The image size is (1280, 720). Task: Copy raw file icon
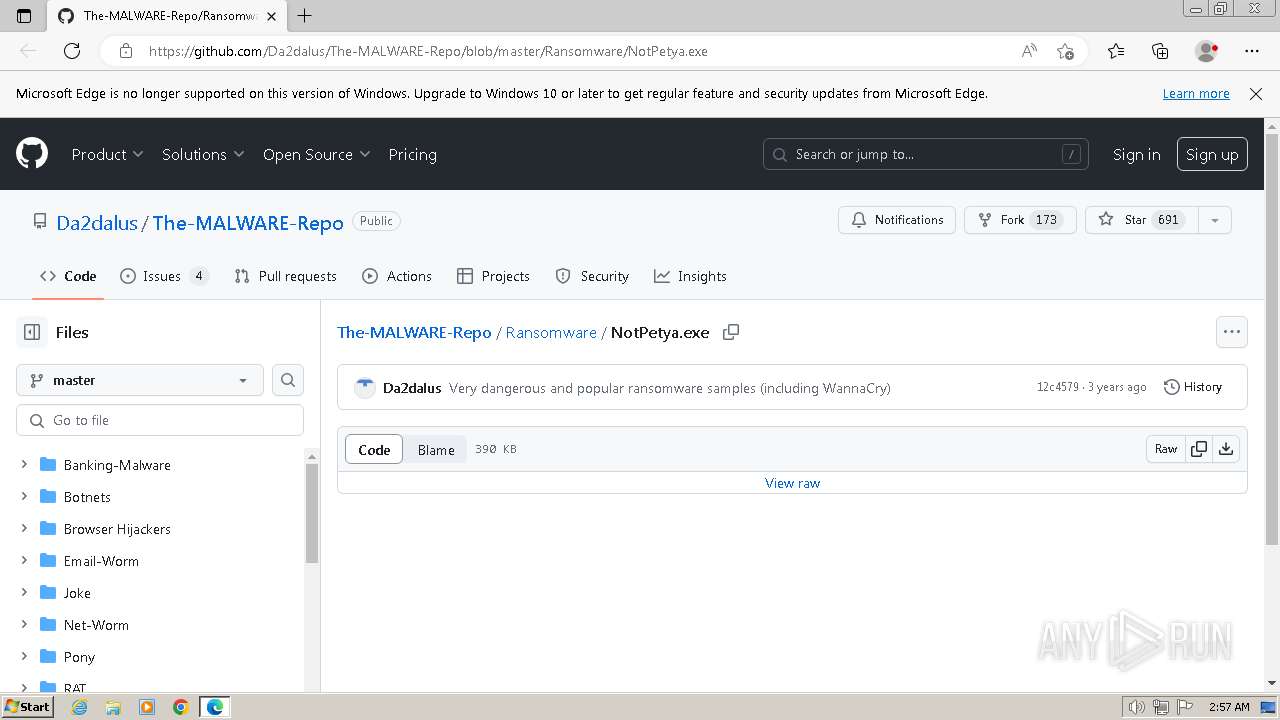(1198, 449)
